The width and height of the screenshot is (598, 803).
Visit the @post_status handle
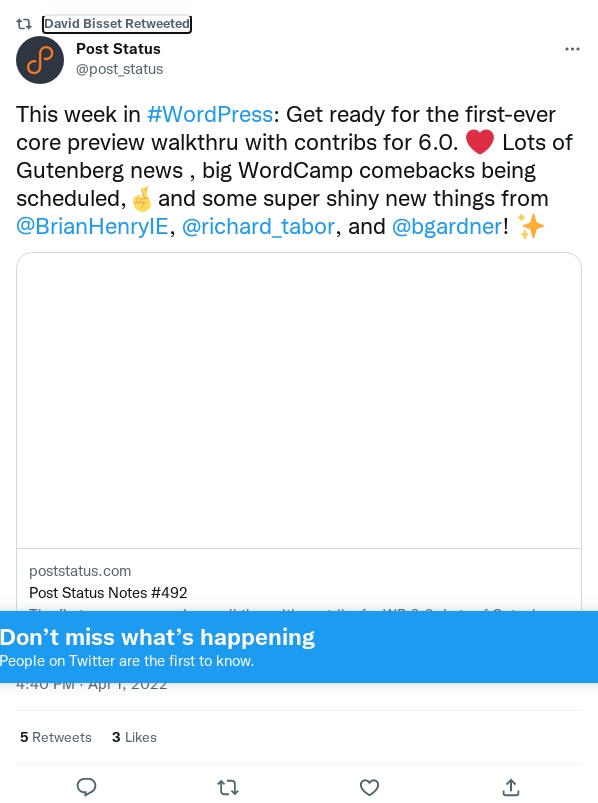[x=119, y=69]
